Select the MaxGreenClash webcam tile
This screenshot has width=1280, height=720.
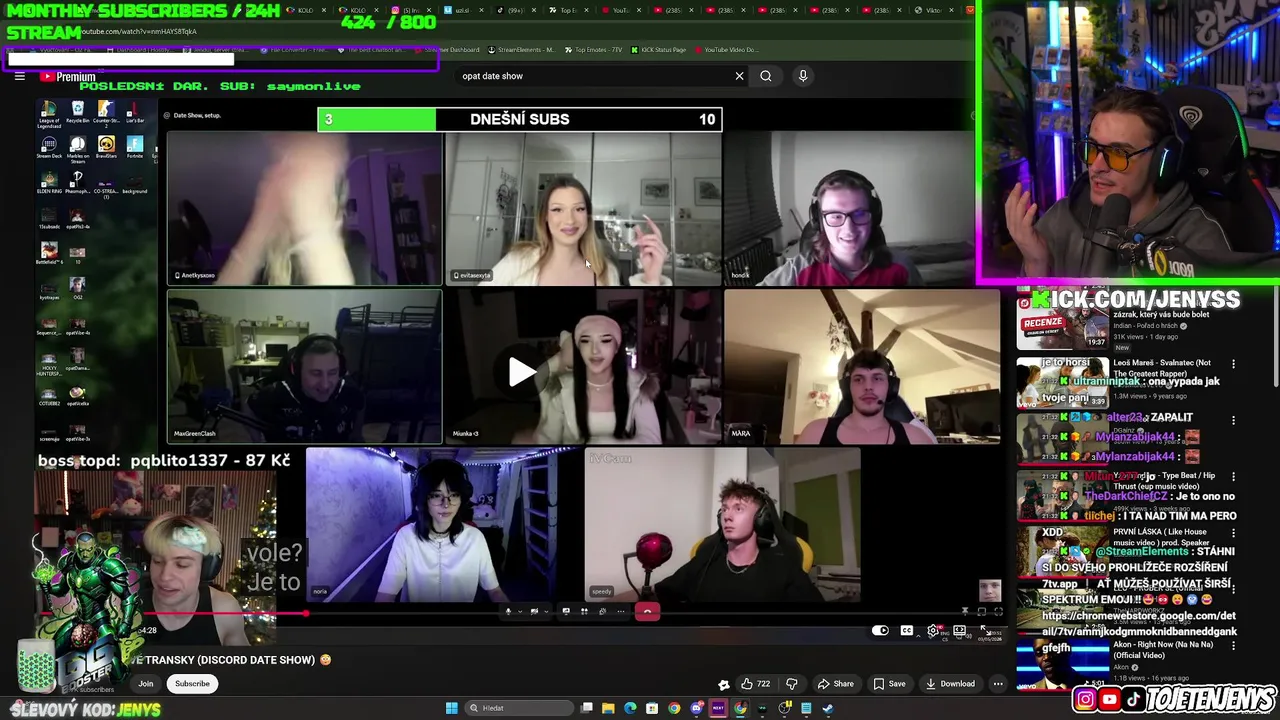click(304, 366)
